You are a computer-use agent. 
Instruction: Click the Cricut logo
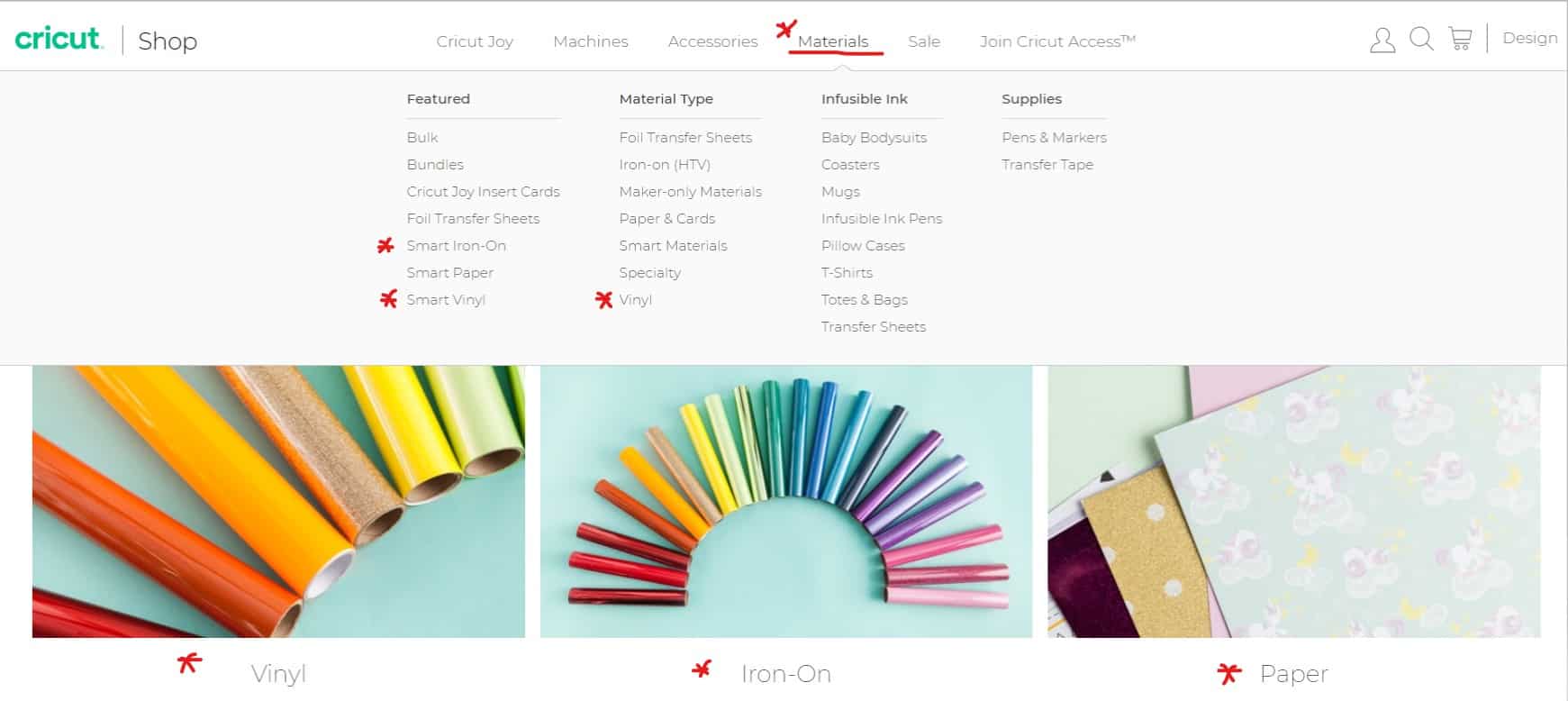(59, 38)
